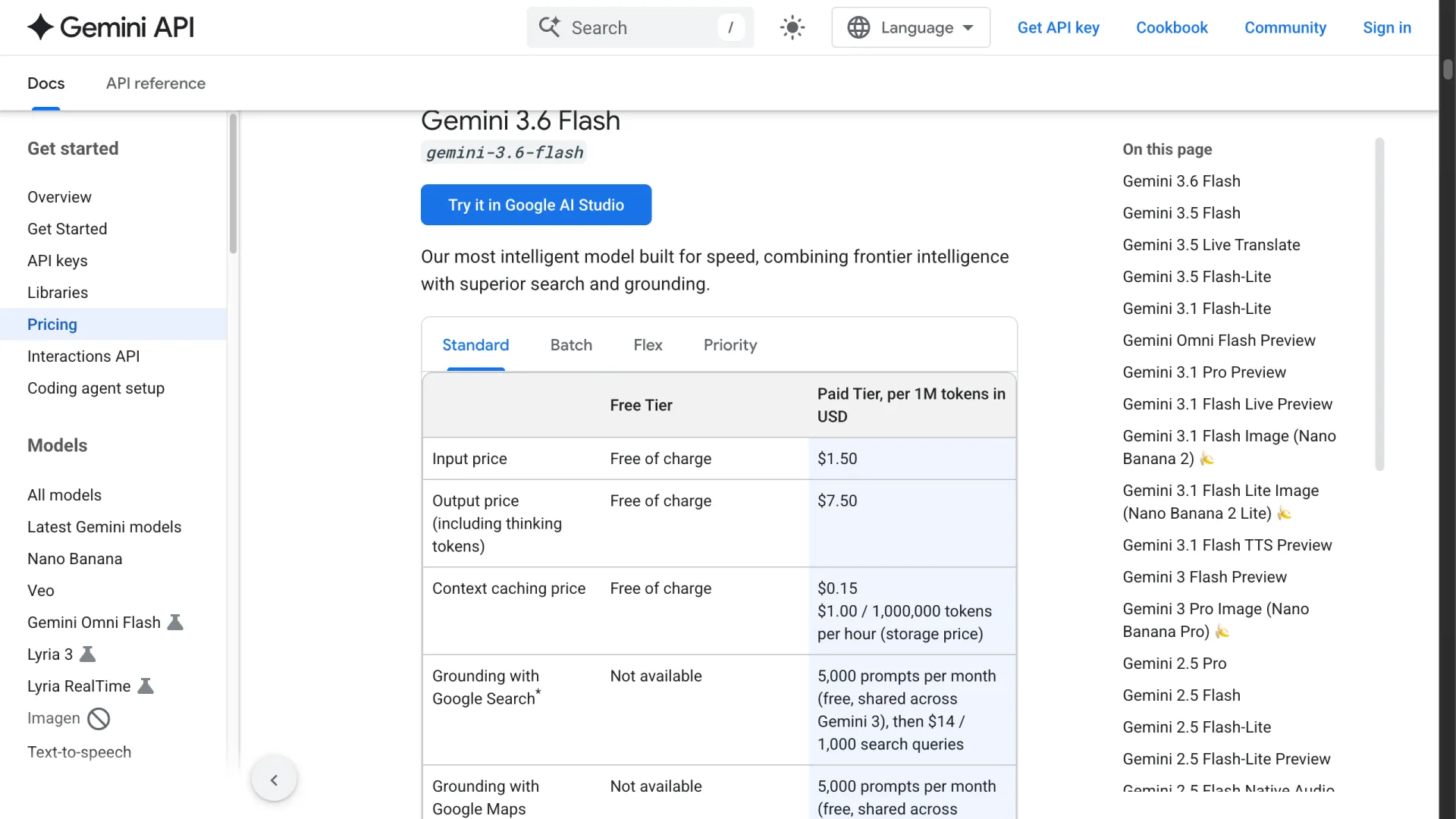
Task: Jump to Gemini 3.1 Flash Live Preview section
Action: tap(1227, 404)
